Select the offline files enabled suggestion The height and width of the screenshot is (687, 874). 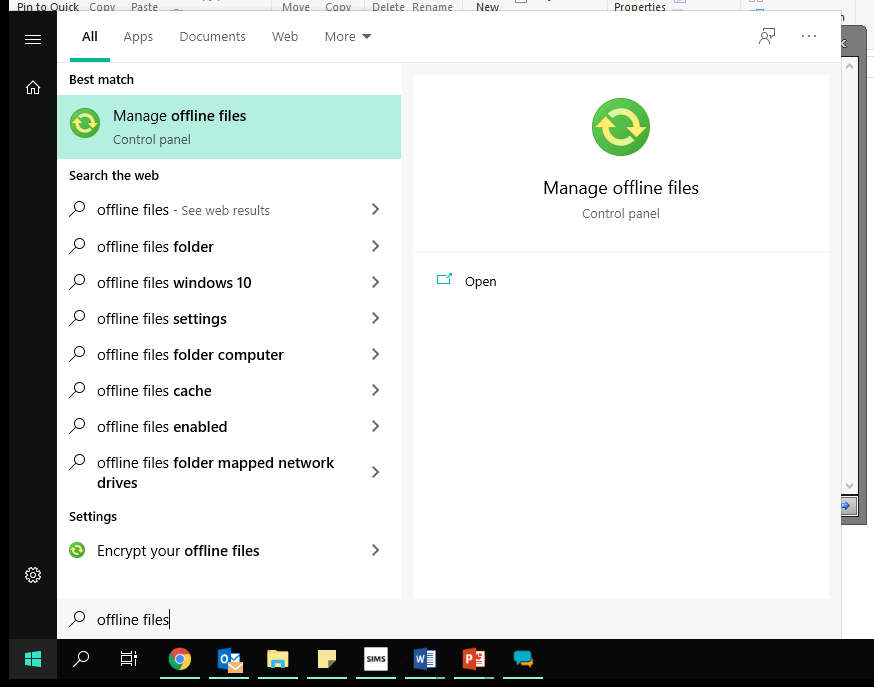(x=229, y=426)
